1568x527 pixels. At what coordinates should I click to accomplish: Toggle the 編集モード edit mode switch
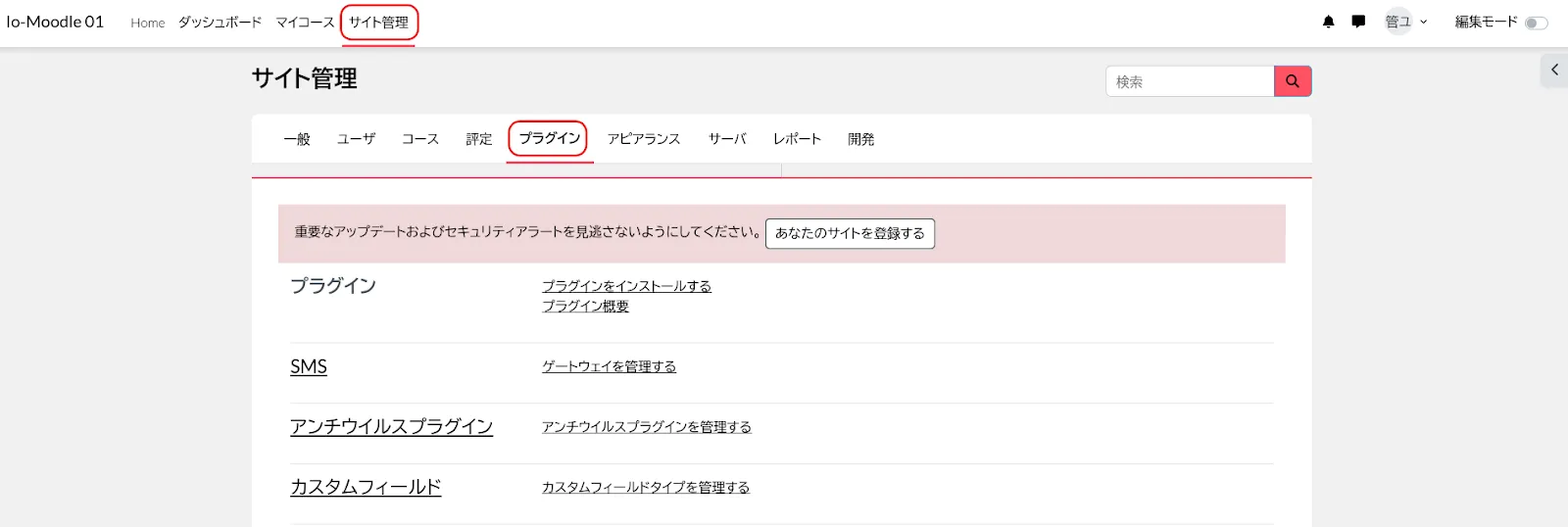point(1536,23)
